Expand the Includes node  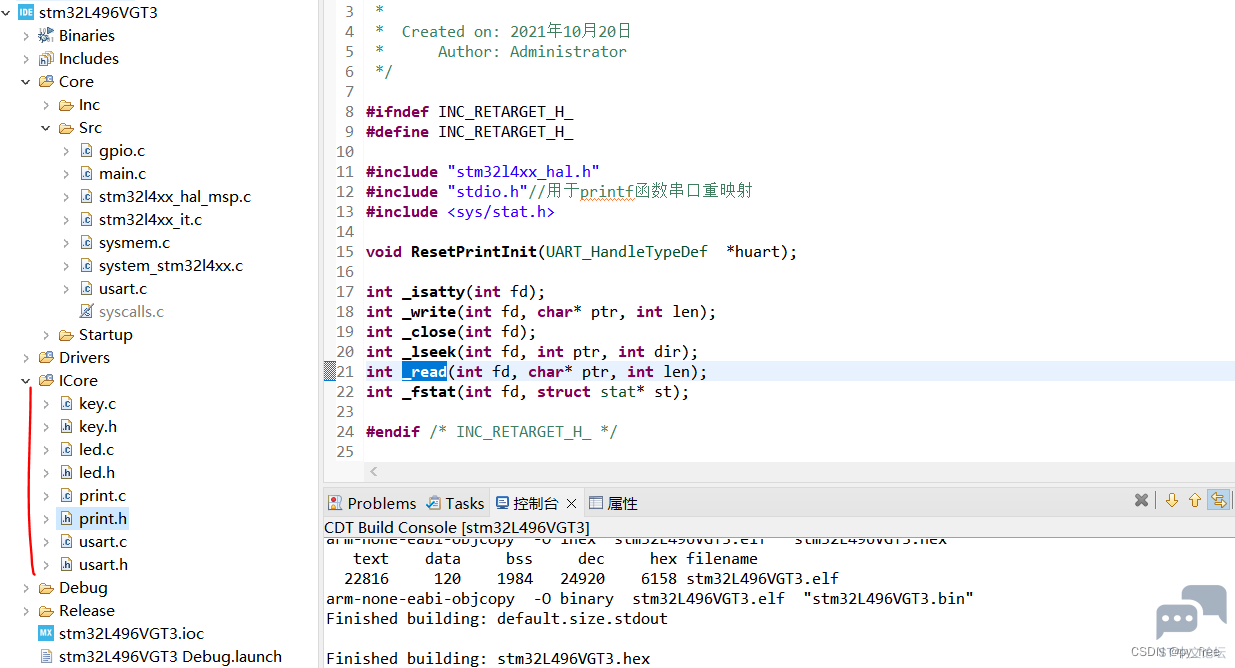[x=26, y=59]
